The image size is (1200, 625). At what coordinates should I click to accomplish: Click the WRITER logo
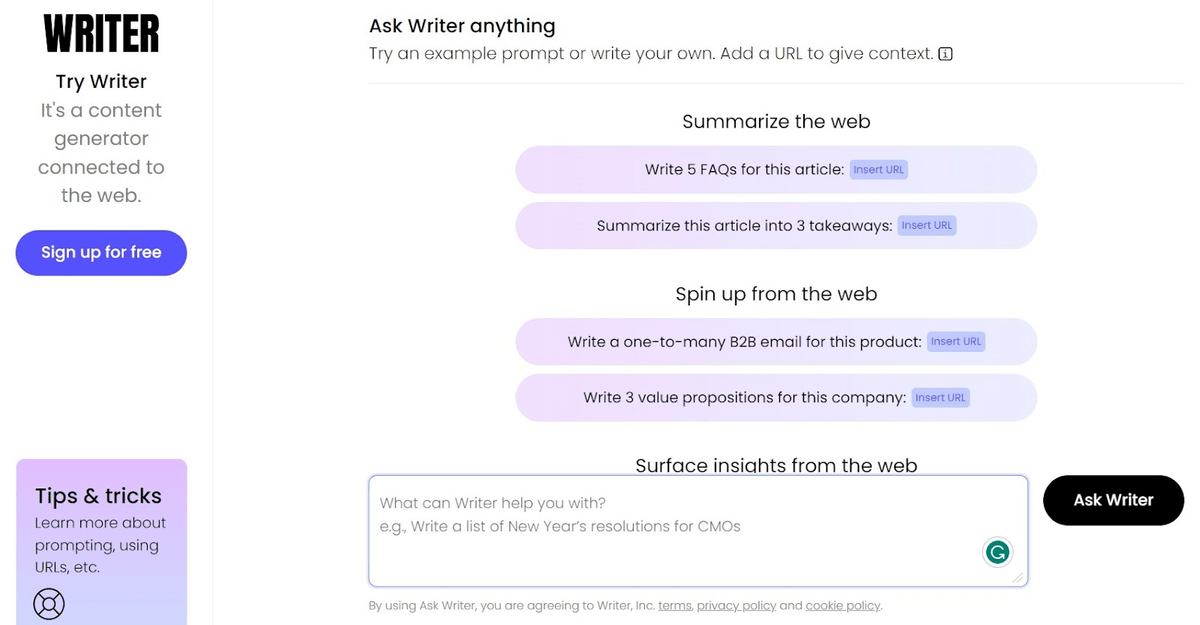(x=101, y=33)
